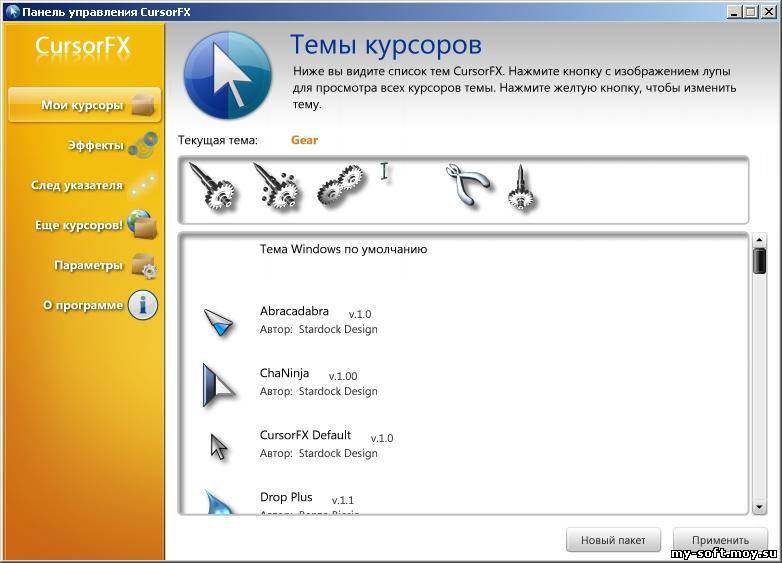Click the double gears busy cursor preview

tap(341, 185)
